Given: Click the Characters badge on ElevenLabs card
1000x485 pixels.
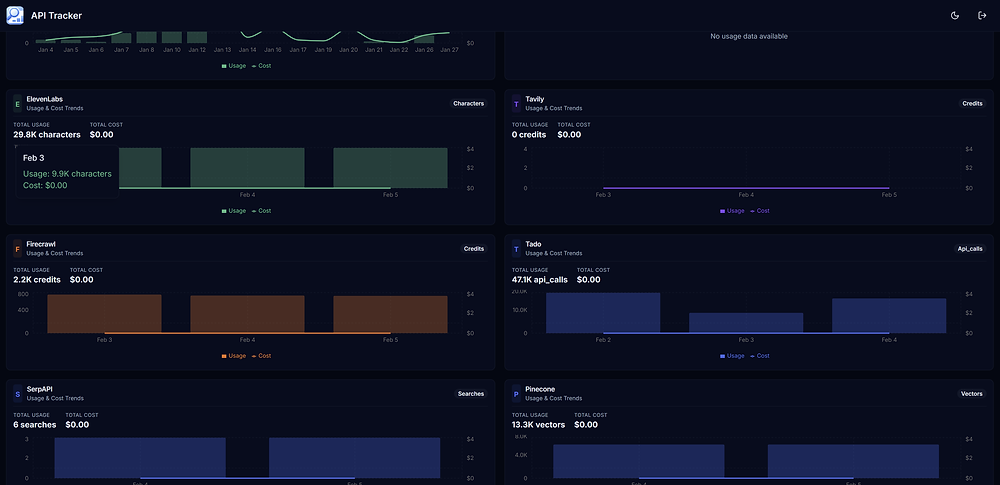Looking at the screenshot, I should (469, 103).
